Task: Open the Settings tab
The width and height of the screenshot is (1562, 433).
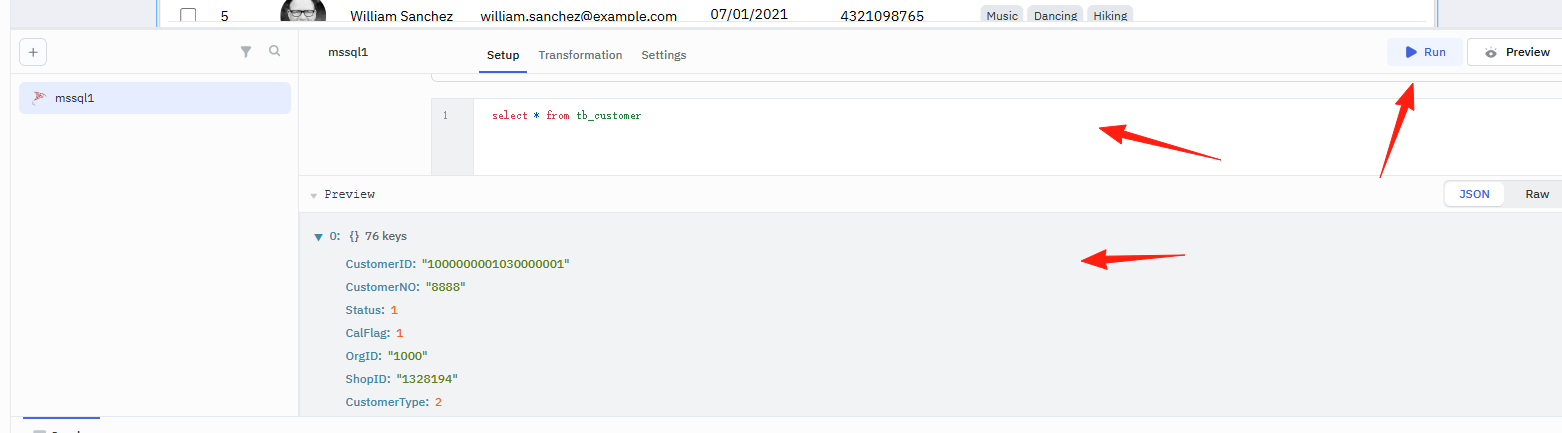Action: (x=664, y=55)
